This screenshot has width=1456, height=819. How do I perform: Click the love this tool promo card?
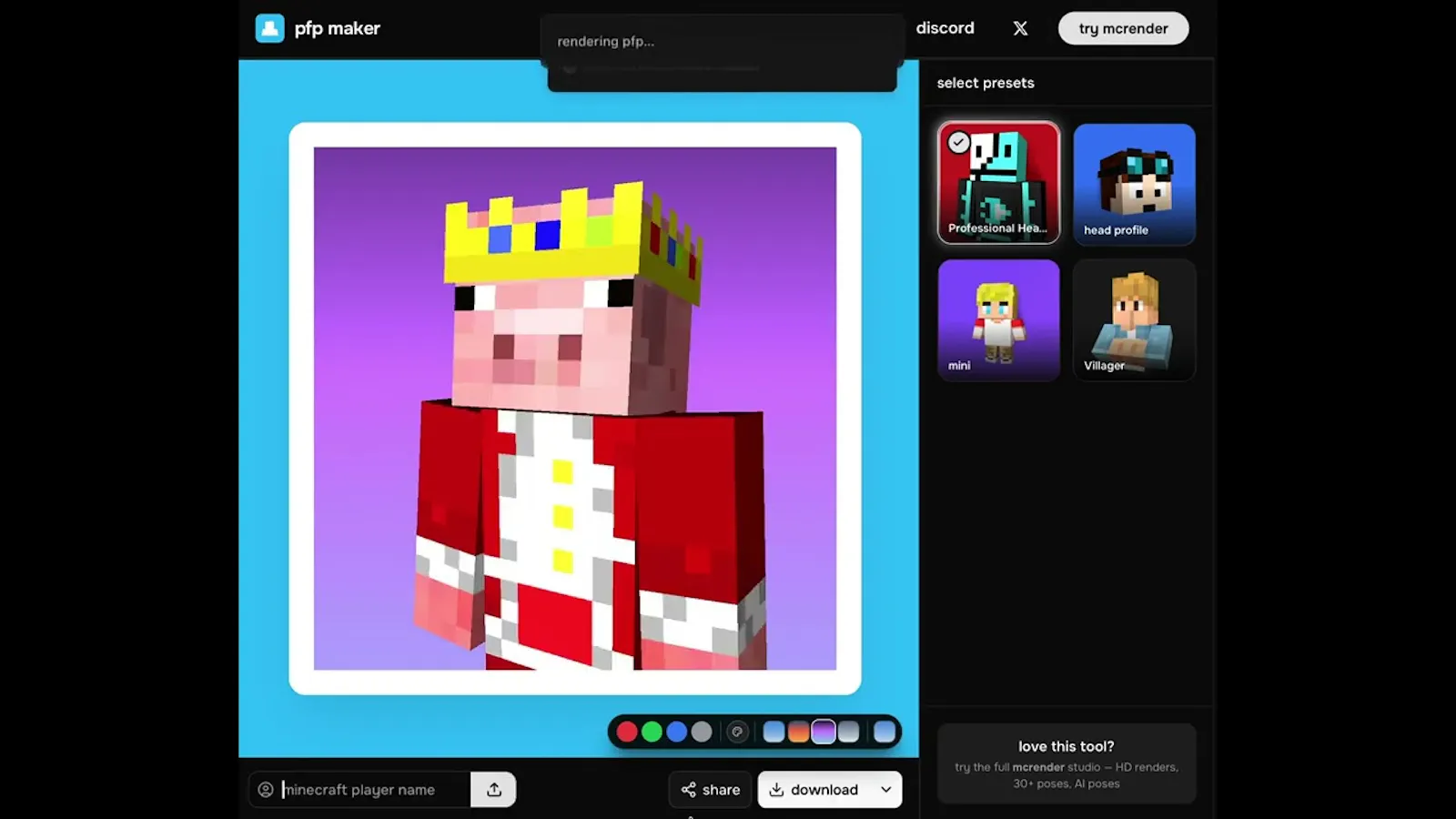click(1067, 763)
